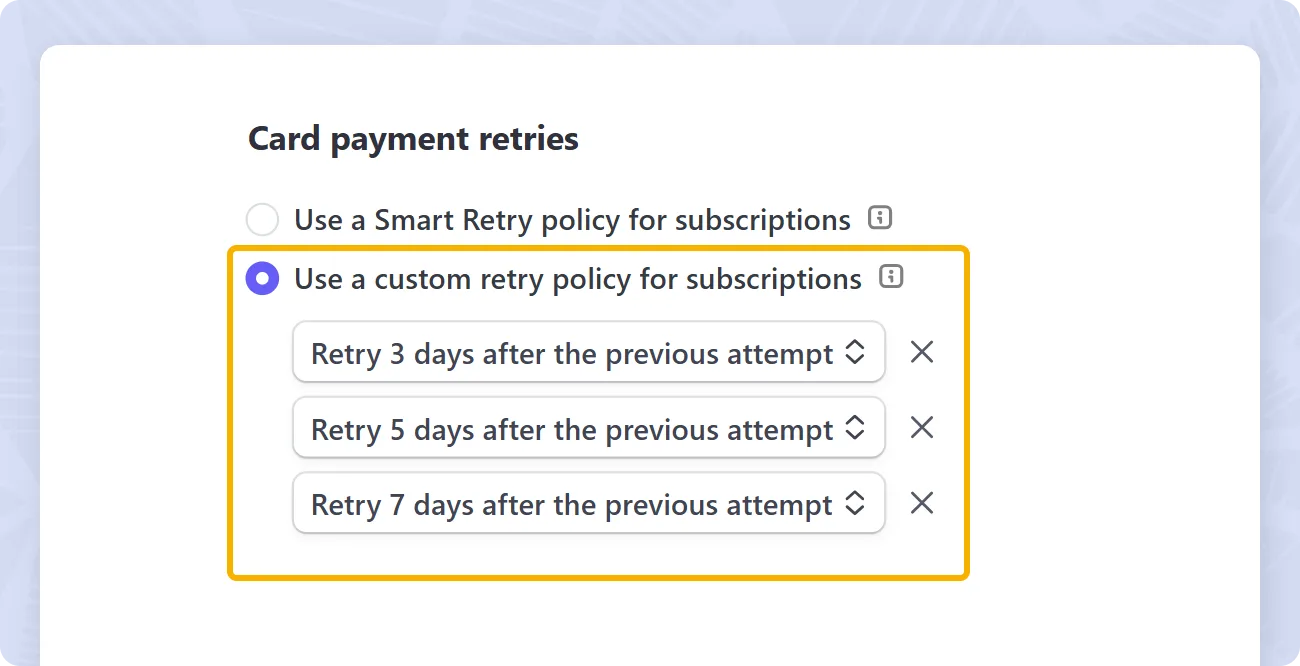The height and width of the screenshot is (666, 1300).
Task: Select the Smart Retry policy radio button
Action: click(262, 219)
